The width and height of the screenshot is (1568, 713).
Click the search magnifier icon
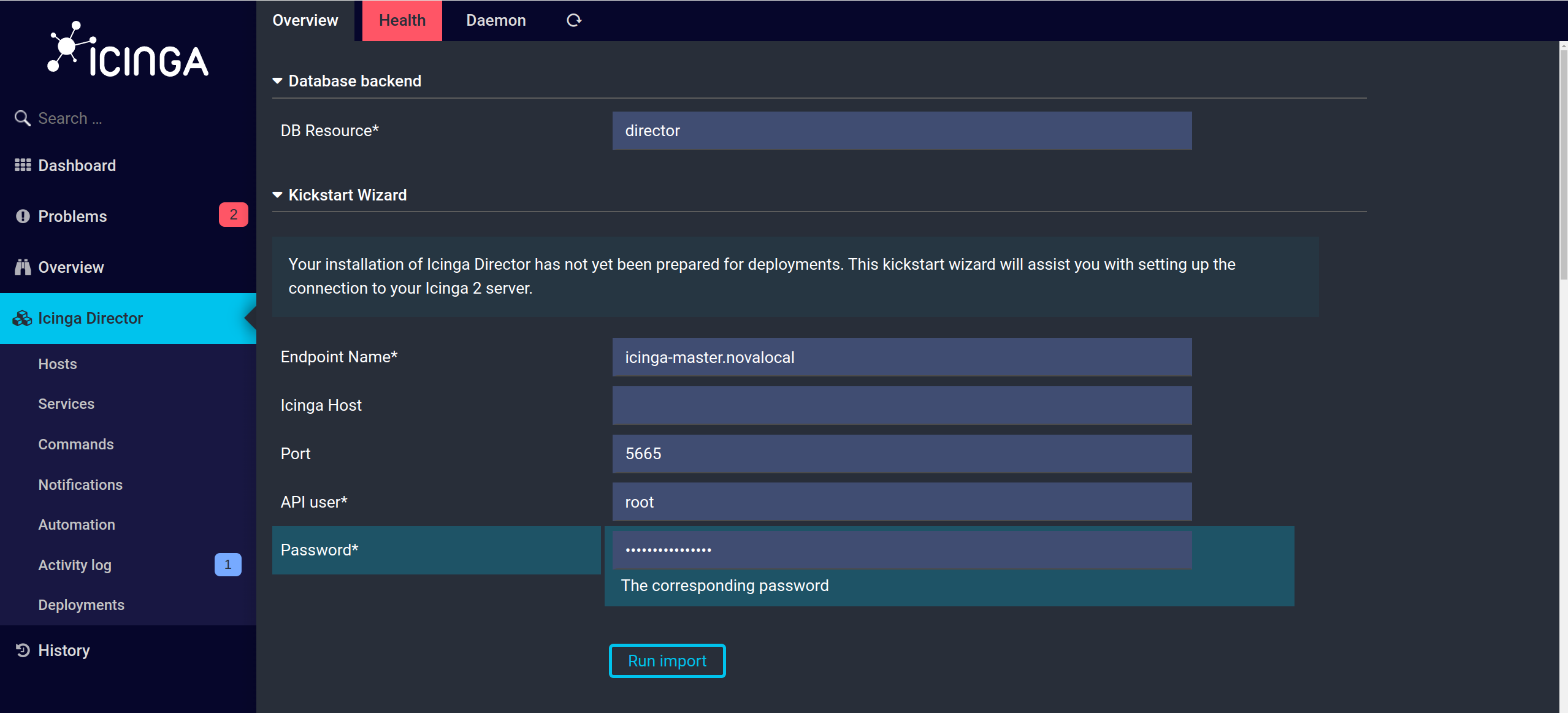23,118
